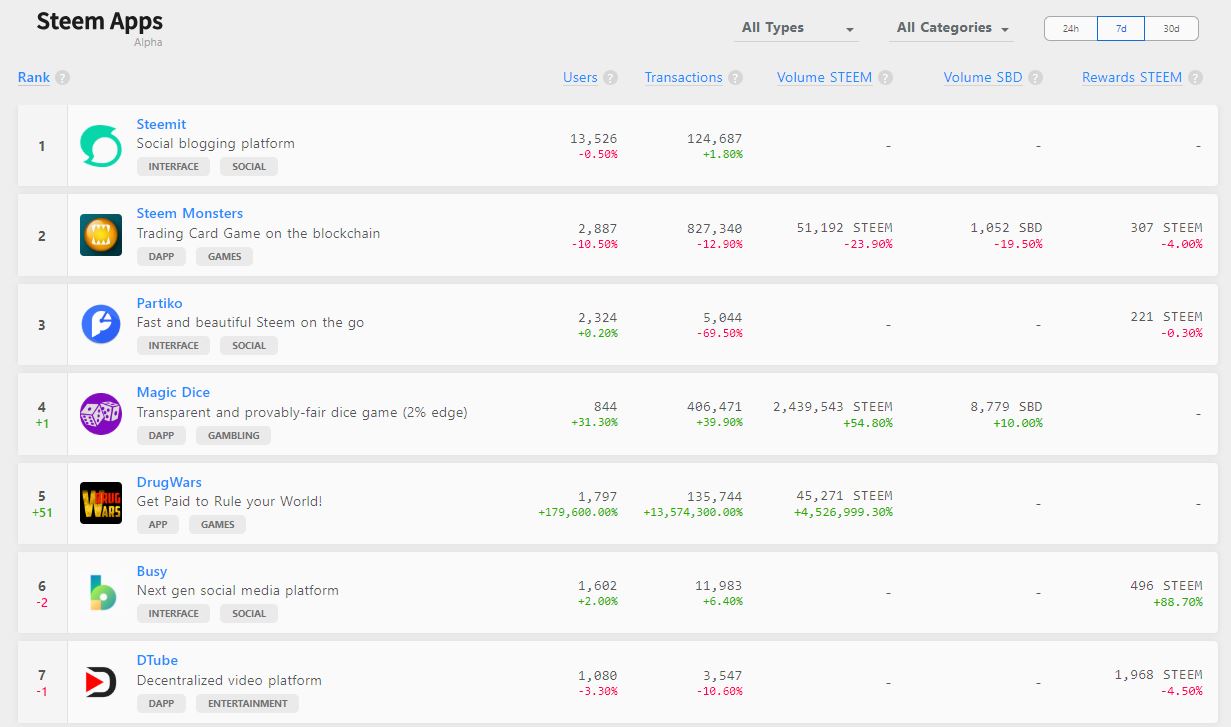Click the GAMES tag under Steem Monsters

(225, 256)
